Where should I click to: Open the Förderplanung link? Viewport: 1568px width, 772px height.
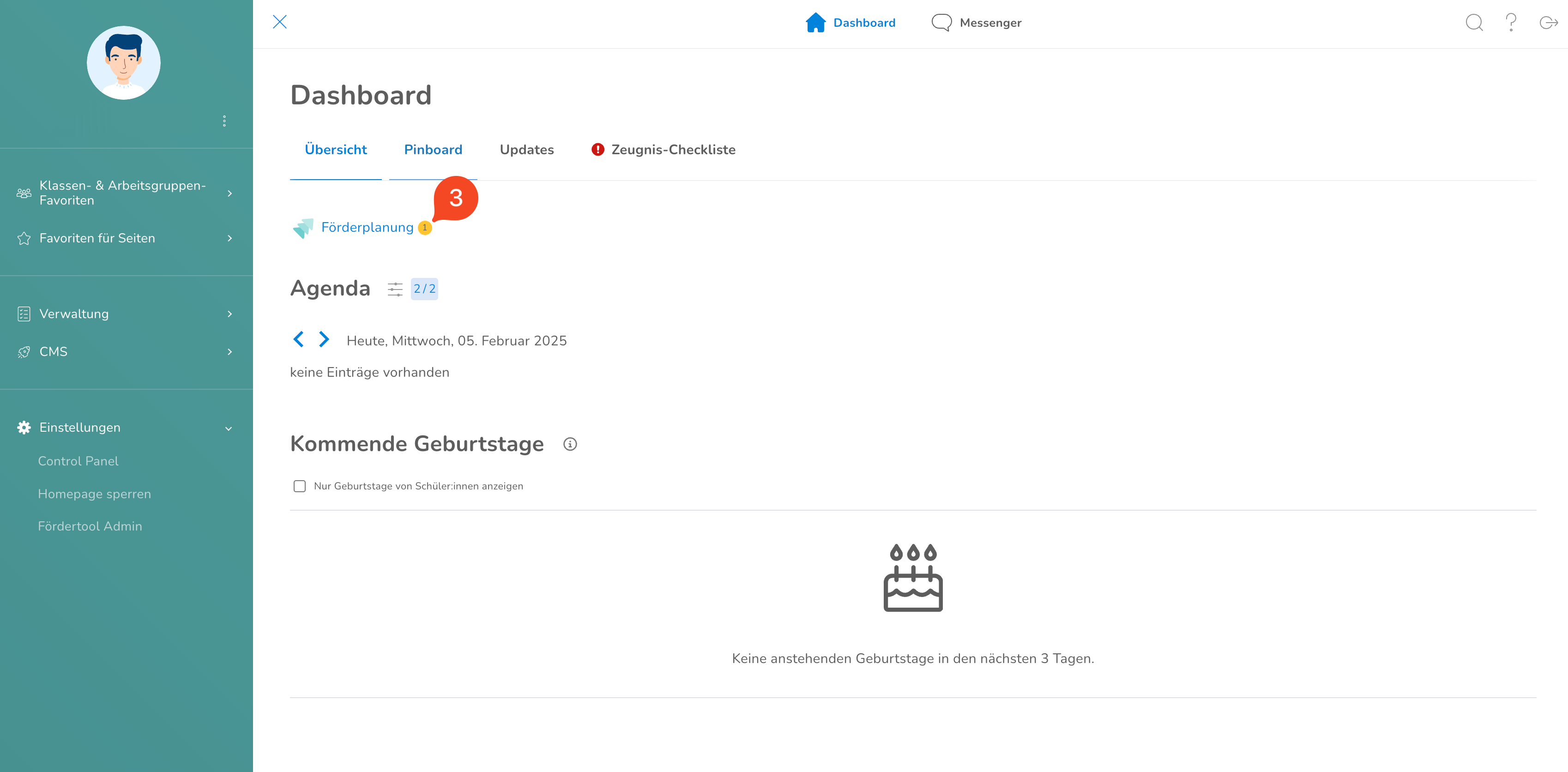coord(367,228)
